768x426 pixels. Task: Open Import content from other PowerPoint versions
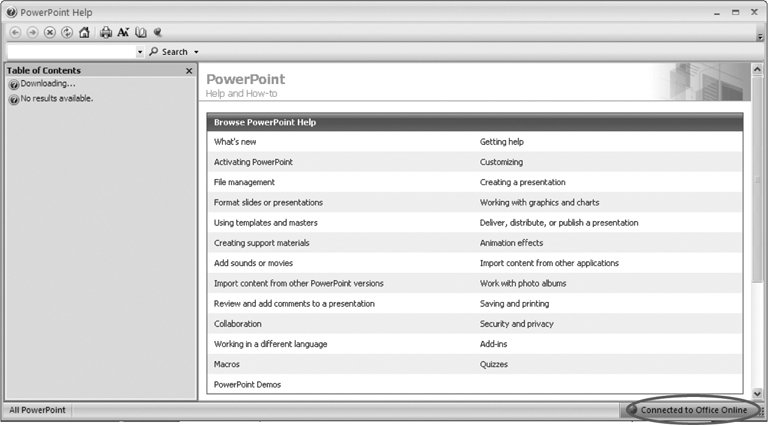point(299,284)
